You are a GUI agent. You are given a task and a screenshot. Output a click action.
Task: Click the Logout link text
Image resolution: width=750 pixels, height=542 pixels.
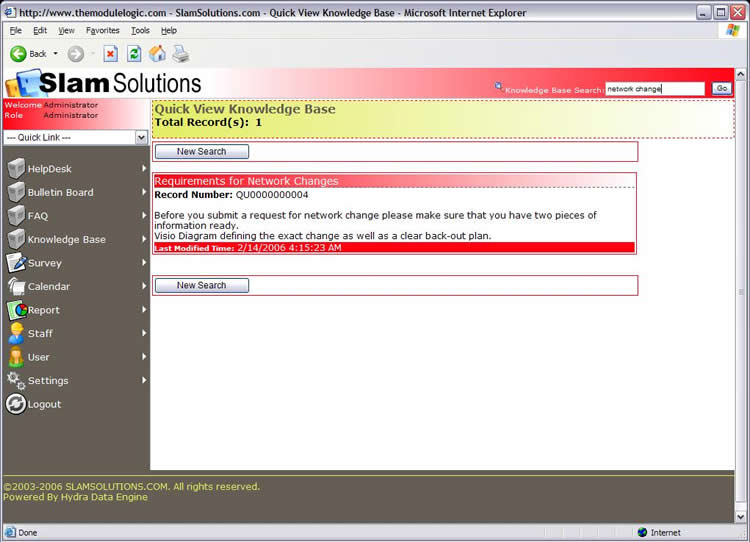coord(44,404)
